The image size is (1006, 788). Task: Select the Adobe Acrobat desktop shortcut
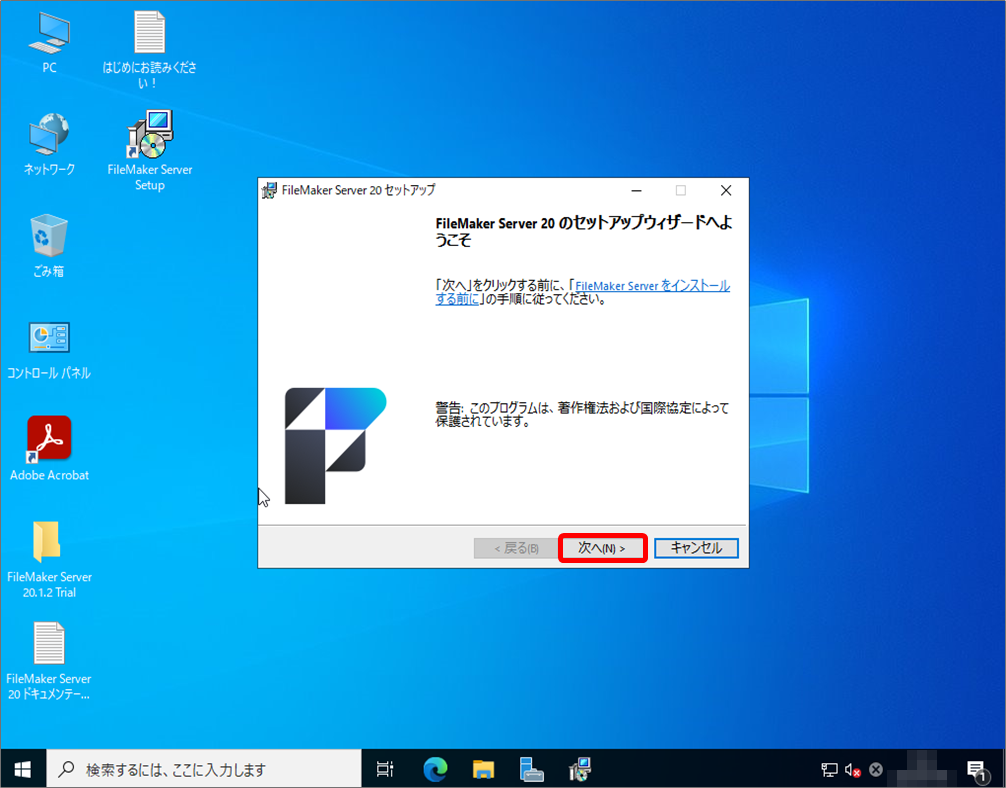tap(49, 449)
